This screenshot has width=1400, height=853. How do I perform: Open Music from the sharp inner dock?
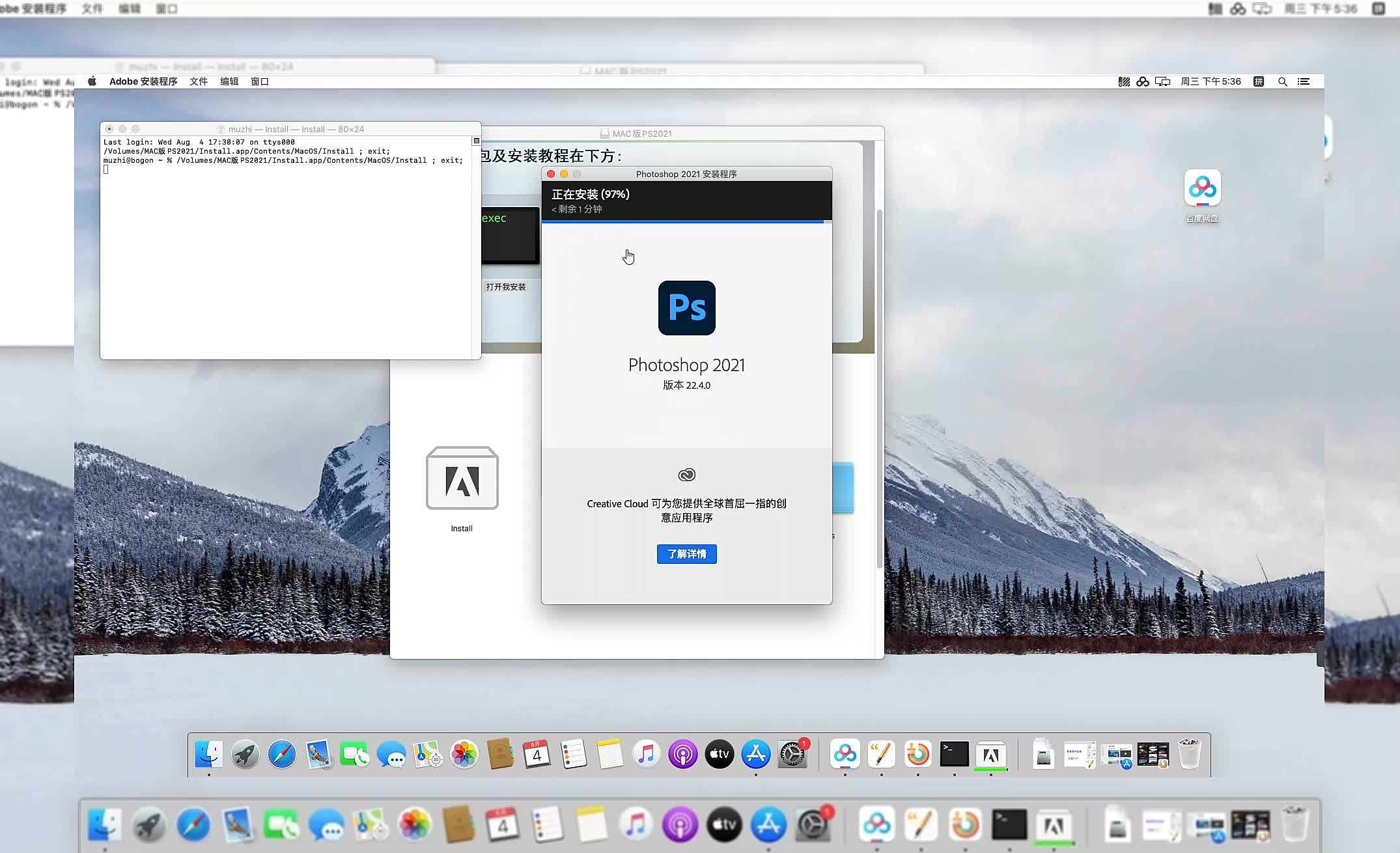[647, 755]
